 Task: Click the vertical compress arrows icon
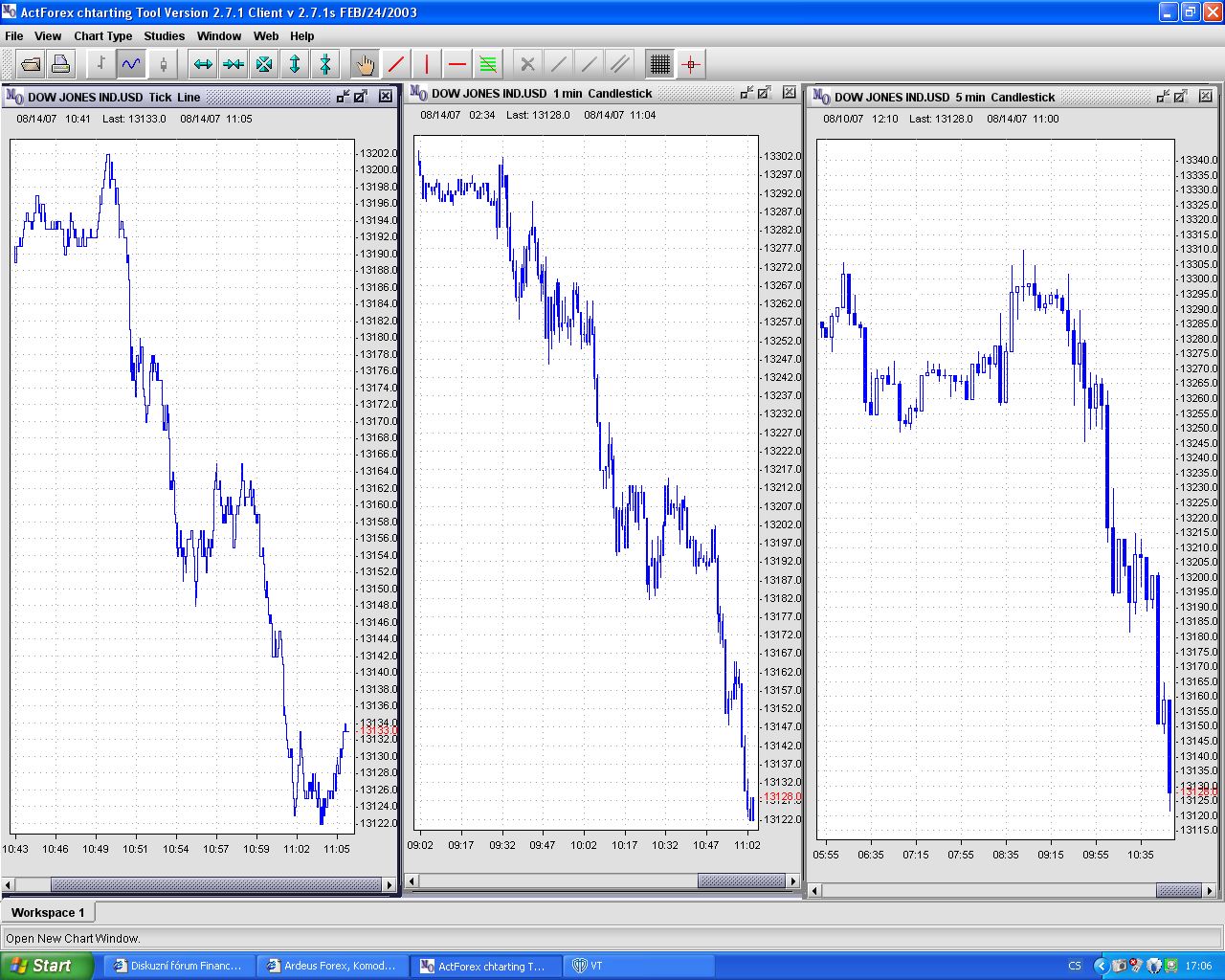[x=325, y=64]
